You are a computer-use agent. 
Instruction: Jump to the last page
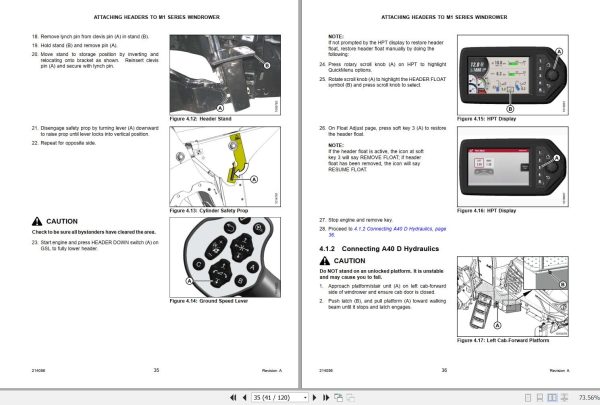pyautogui.click(x=326, y=398)
